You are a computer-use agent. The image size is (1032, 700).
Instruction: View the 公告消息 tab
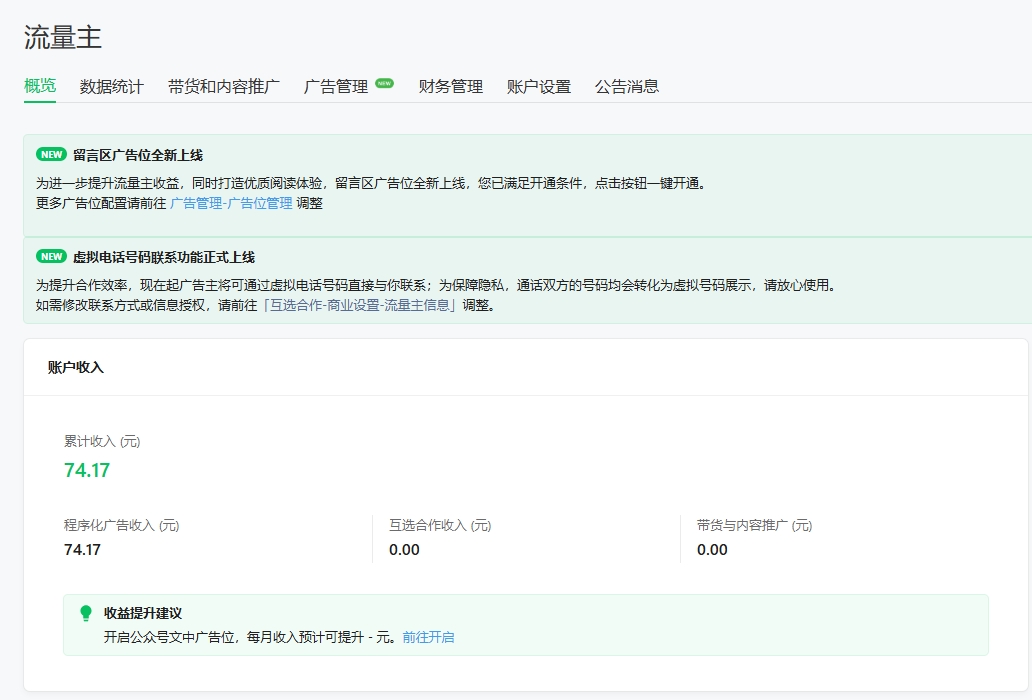click(627, 87)
